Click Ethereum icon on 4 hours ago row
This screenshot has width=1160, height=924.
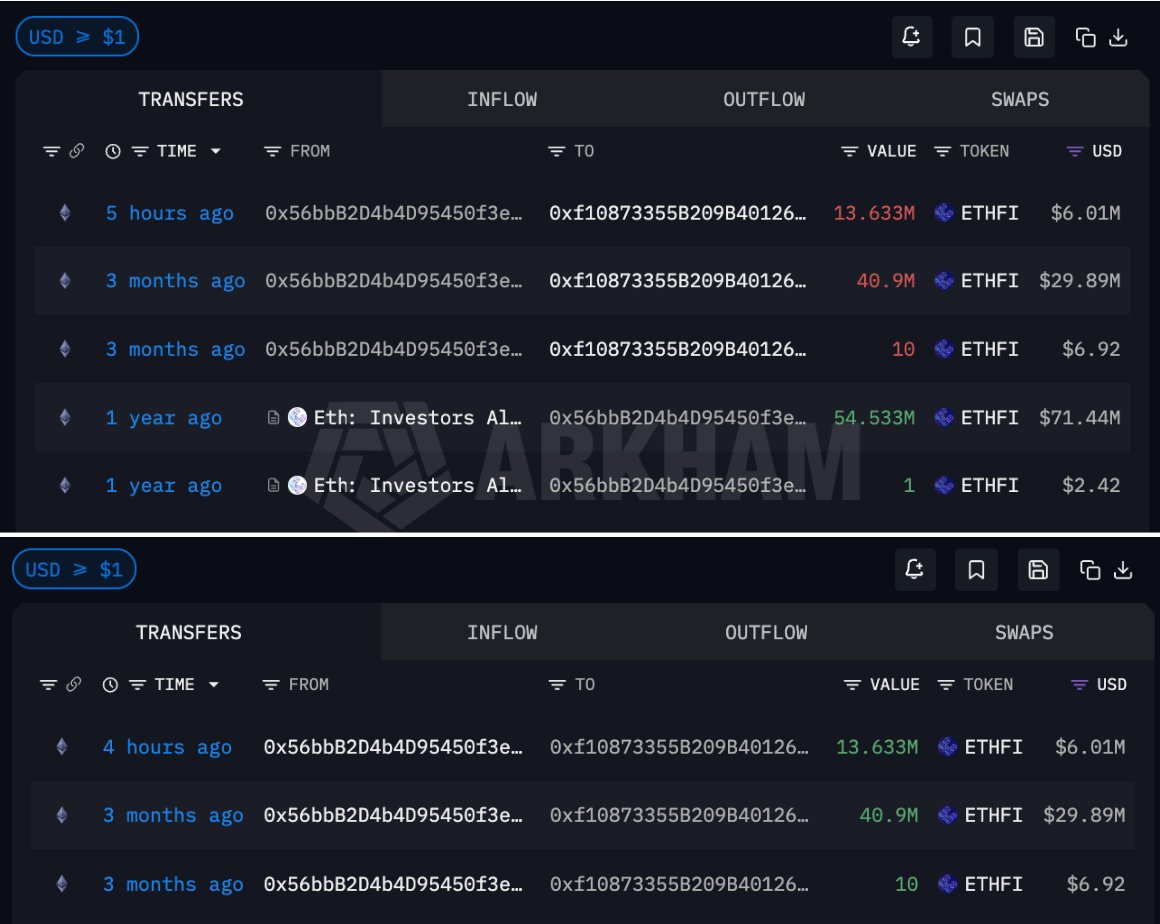pos(62,746)
